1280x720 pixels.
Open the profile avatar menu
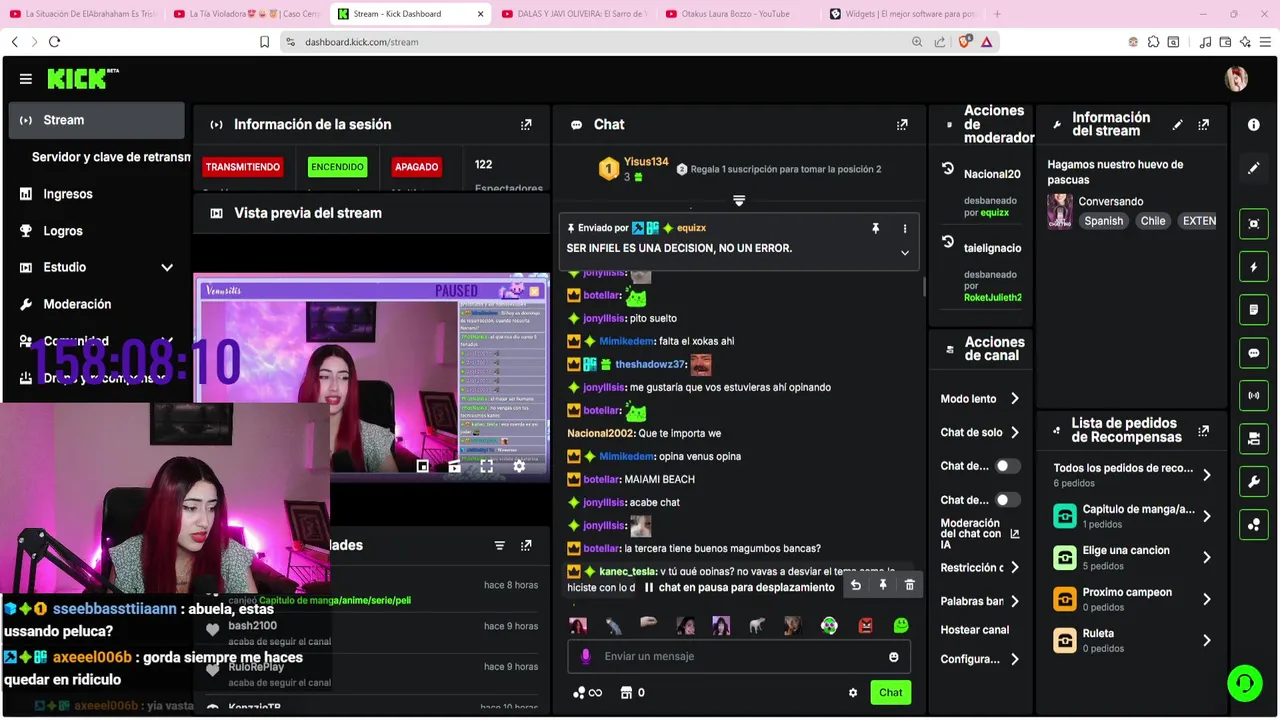(x=1236, y=79)
